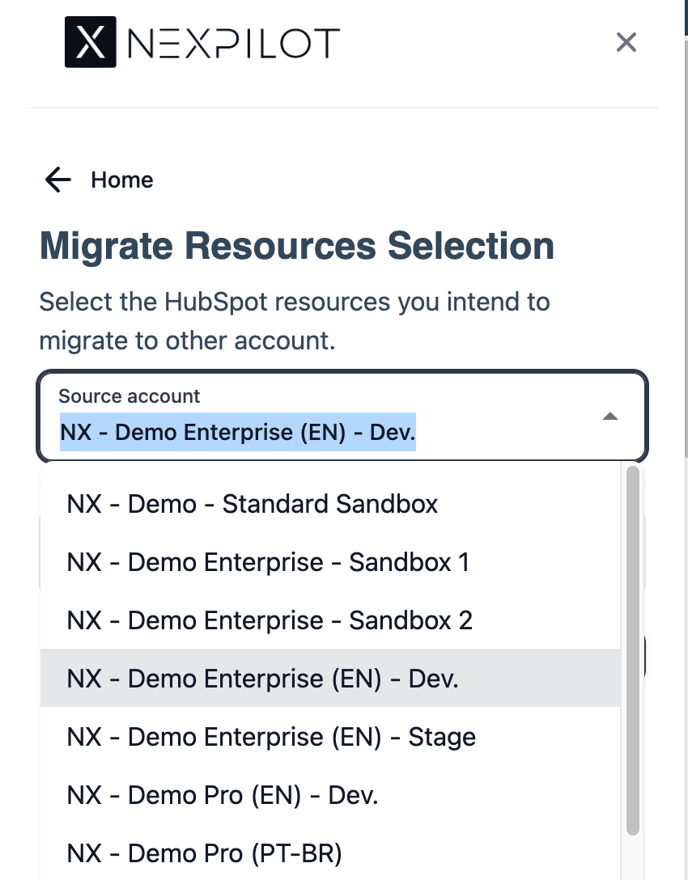Pick NX - Demo Pro (PT-BR) option

(x=204, y=853)
